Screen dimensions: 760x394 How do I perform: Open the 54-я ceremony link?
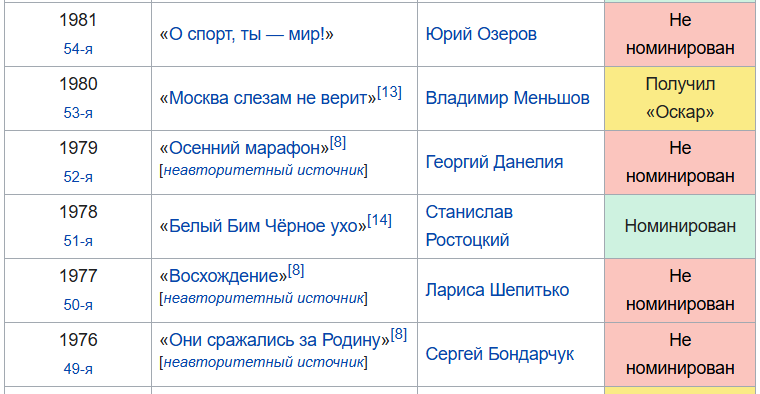point(78,49)
